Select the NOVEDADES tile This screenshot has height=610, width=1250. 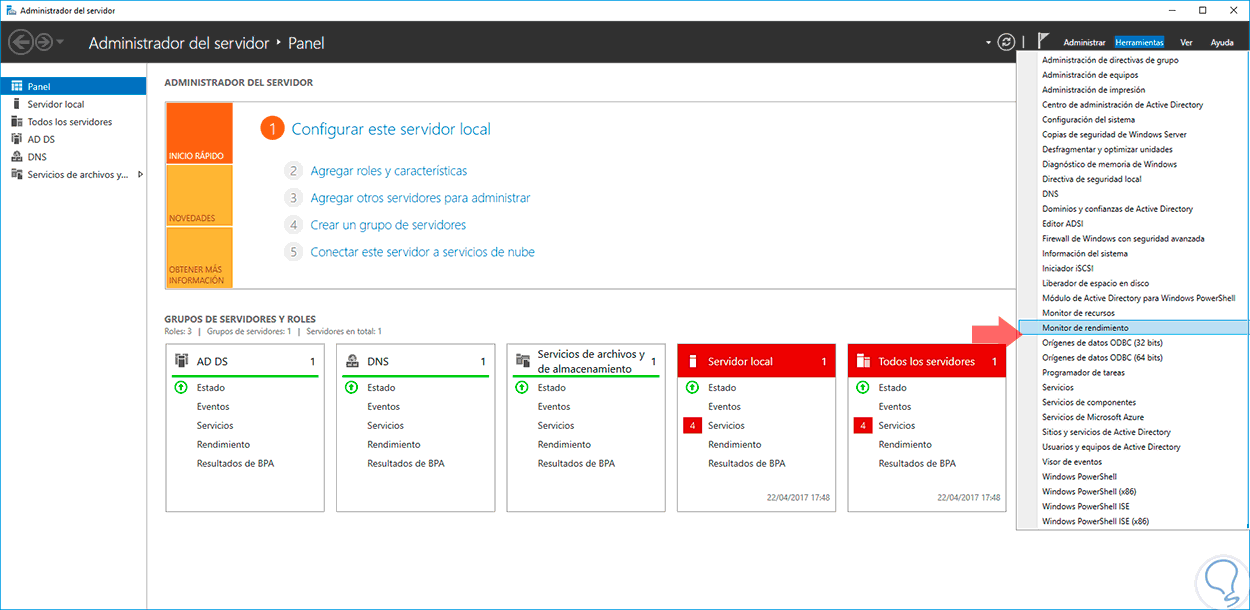tap(199, 195)
